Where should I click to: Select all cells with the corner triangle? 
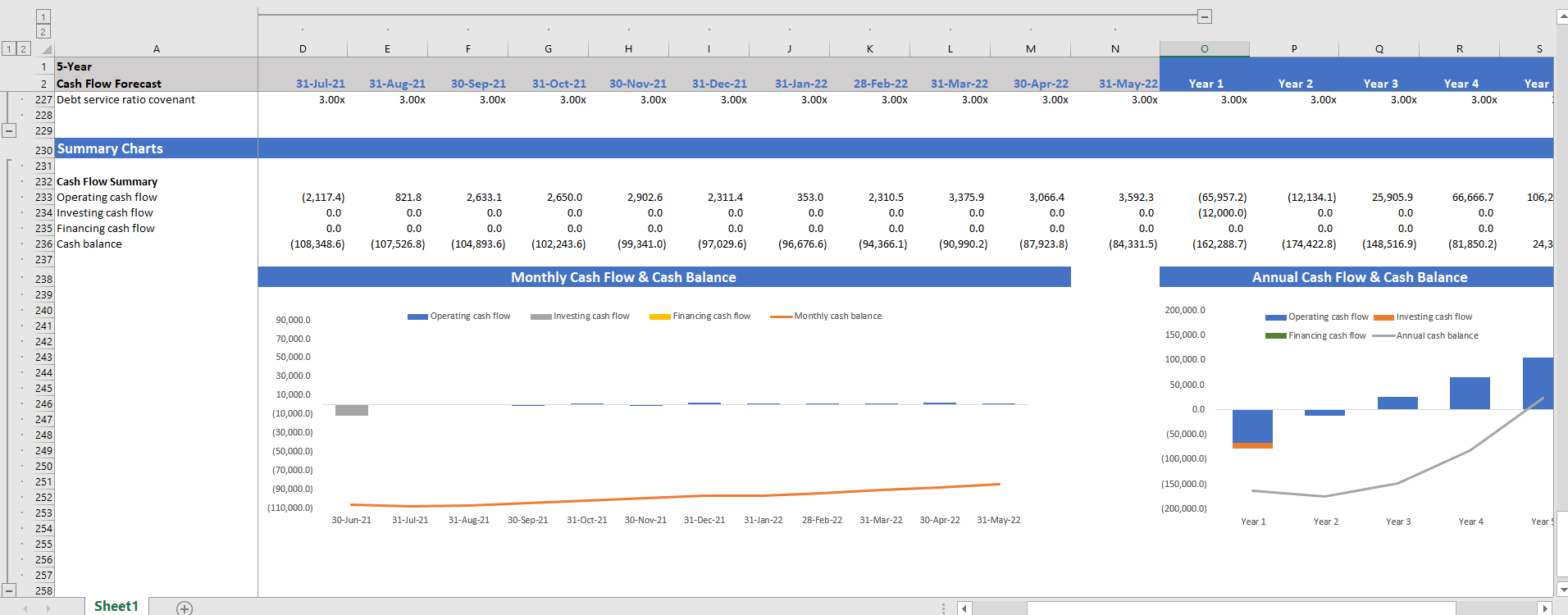pos(47,49)
